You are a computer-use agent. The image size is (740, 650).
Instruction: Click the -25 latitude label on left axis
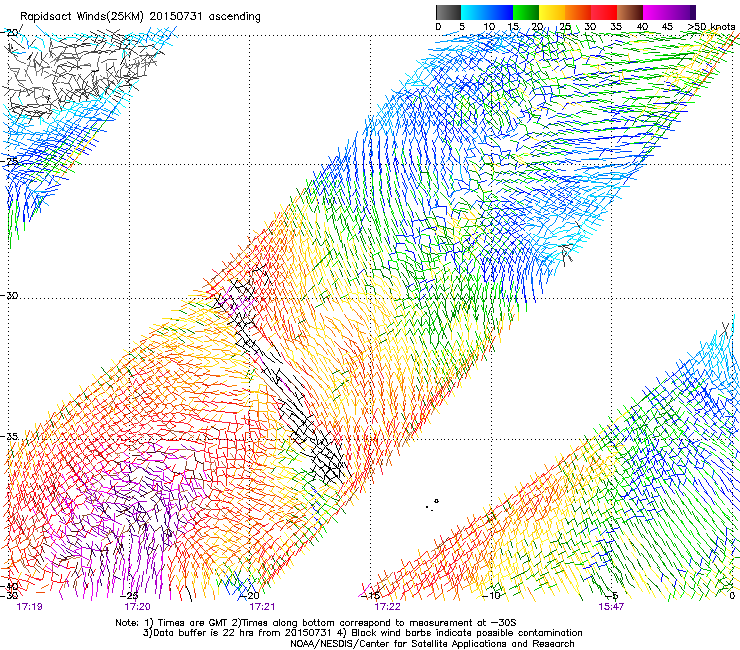click(11, 161)
